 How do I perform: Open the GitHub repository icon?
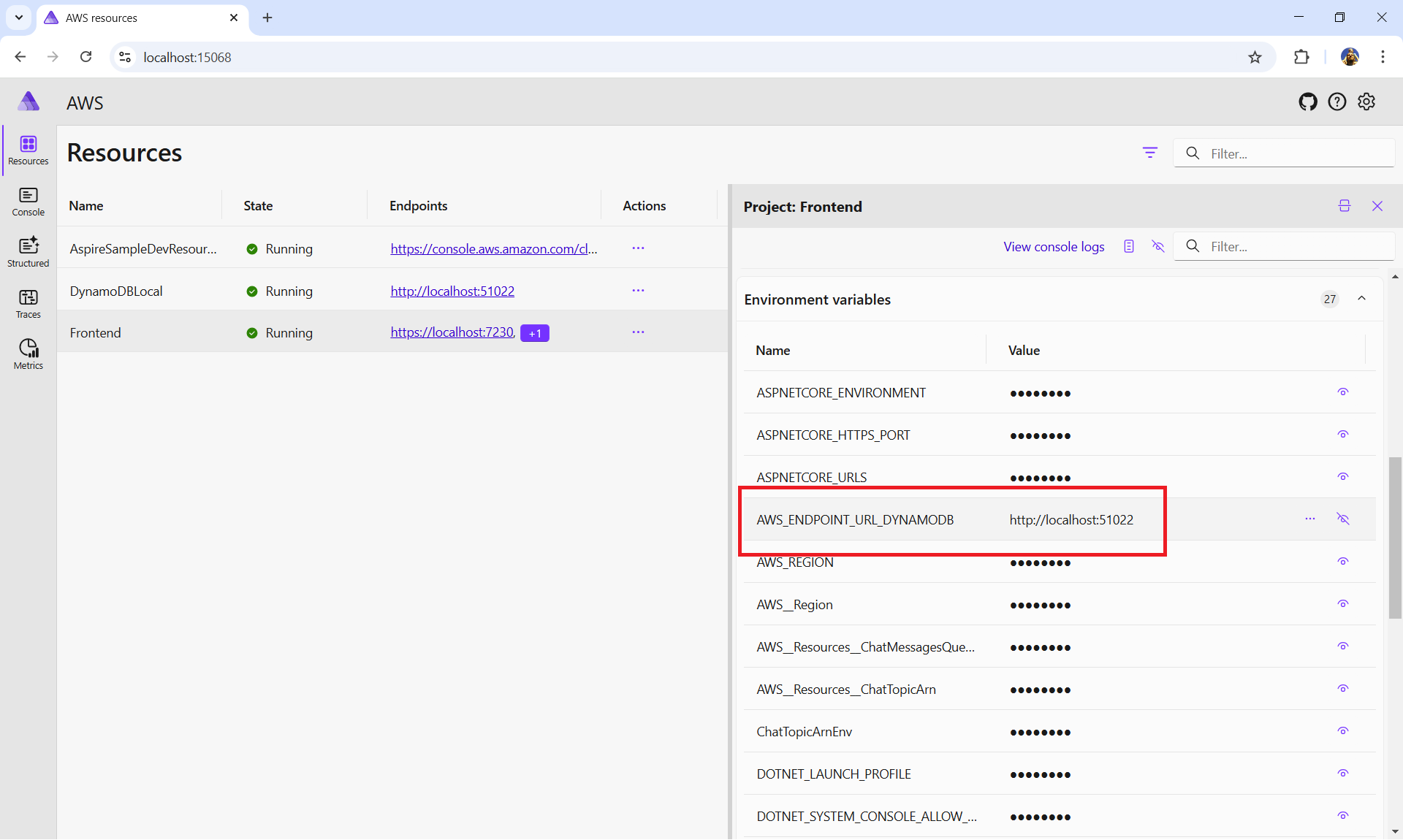(1307, 102)
